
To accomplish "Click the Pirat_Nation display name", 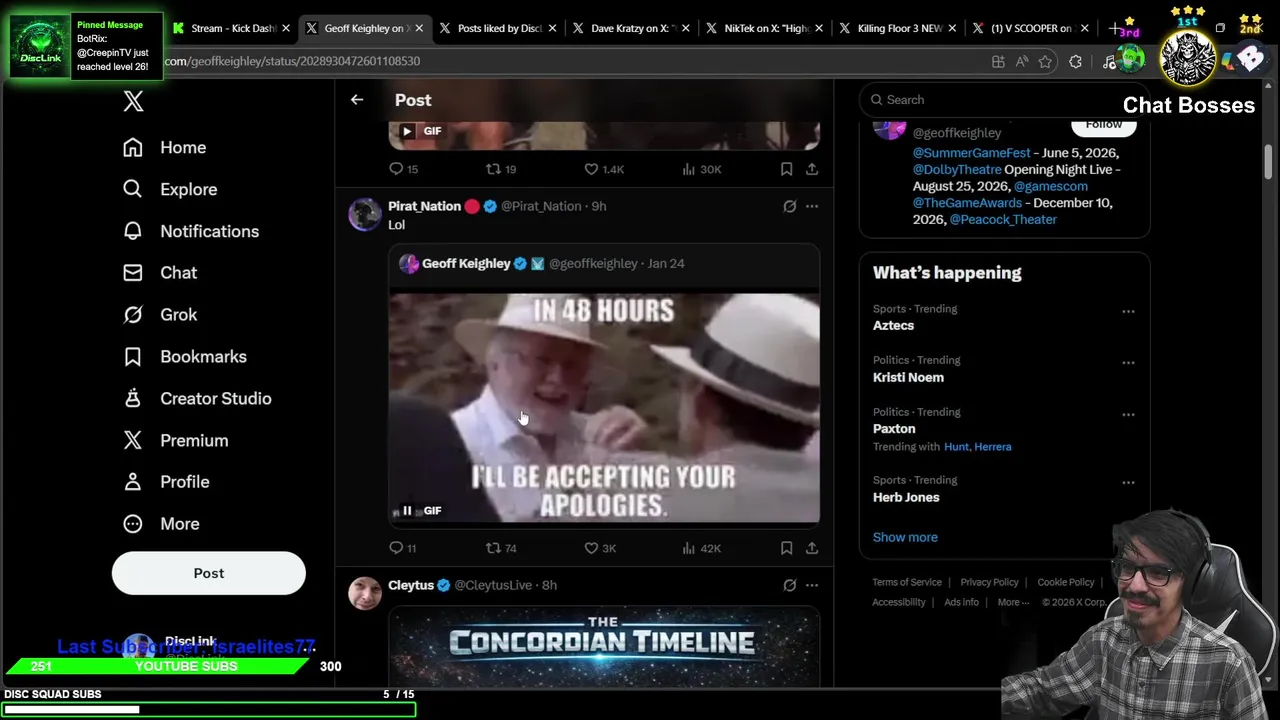I will 424,206.
